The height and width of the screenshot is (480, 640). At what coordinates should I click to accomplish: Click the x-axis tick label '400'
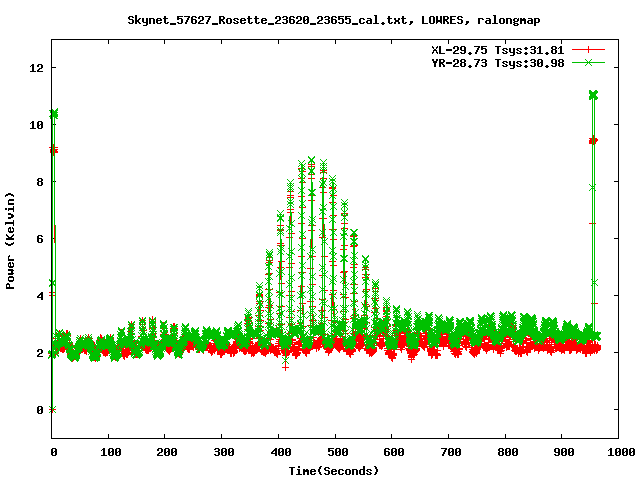280,452
